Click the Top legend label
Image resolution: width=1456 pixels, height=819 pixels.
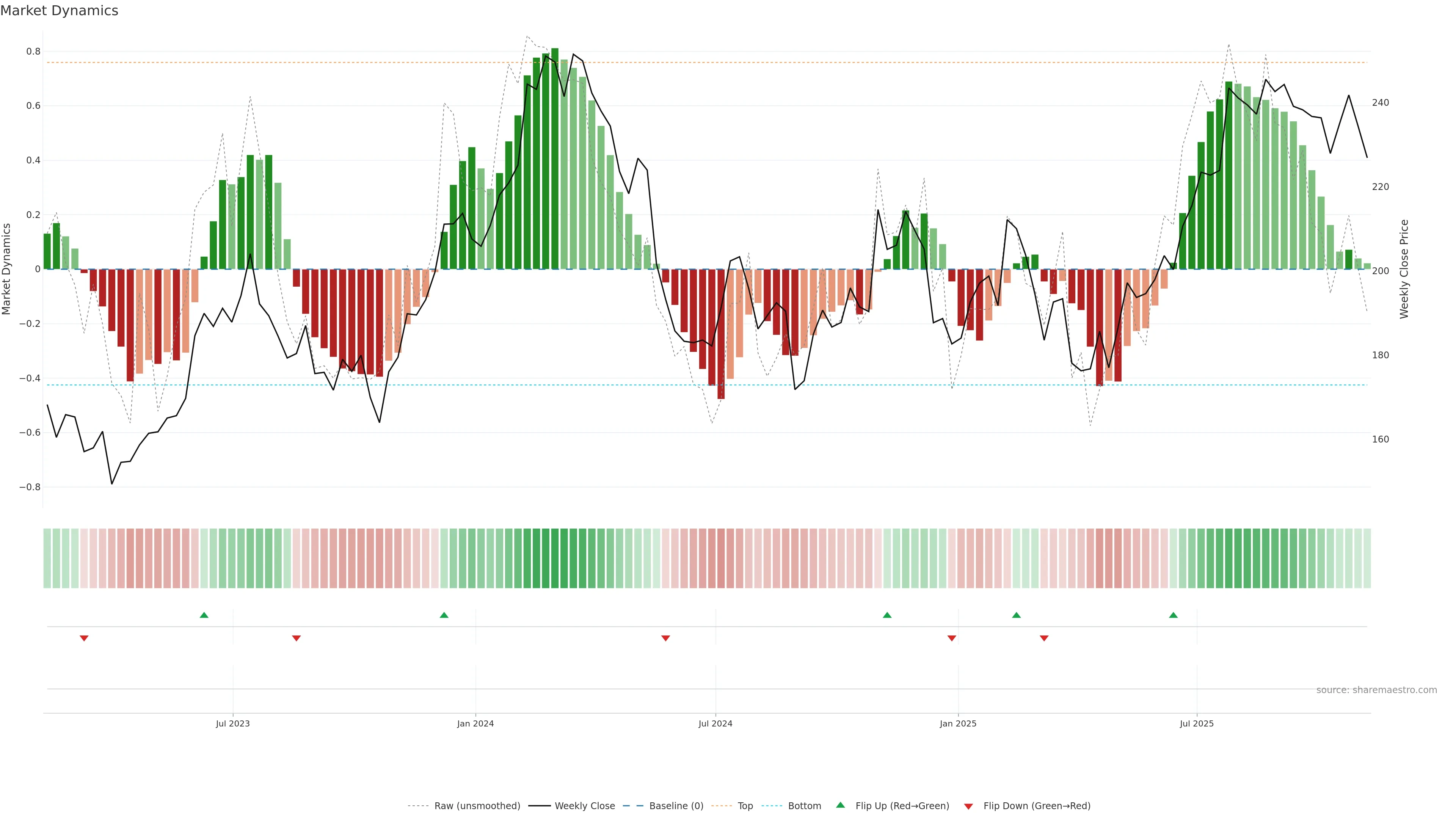pos(745,806)
